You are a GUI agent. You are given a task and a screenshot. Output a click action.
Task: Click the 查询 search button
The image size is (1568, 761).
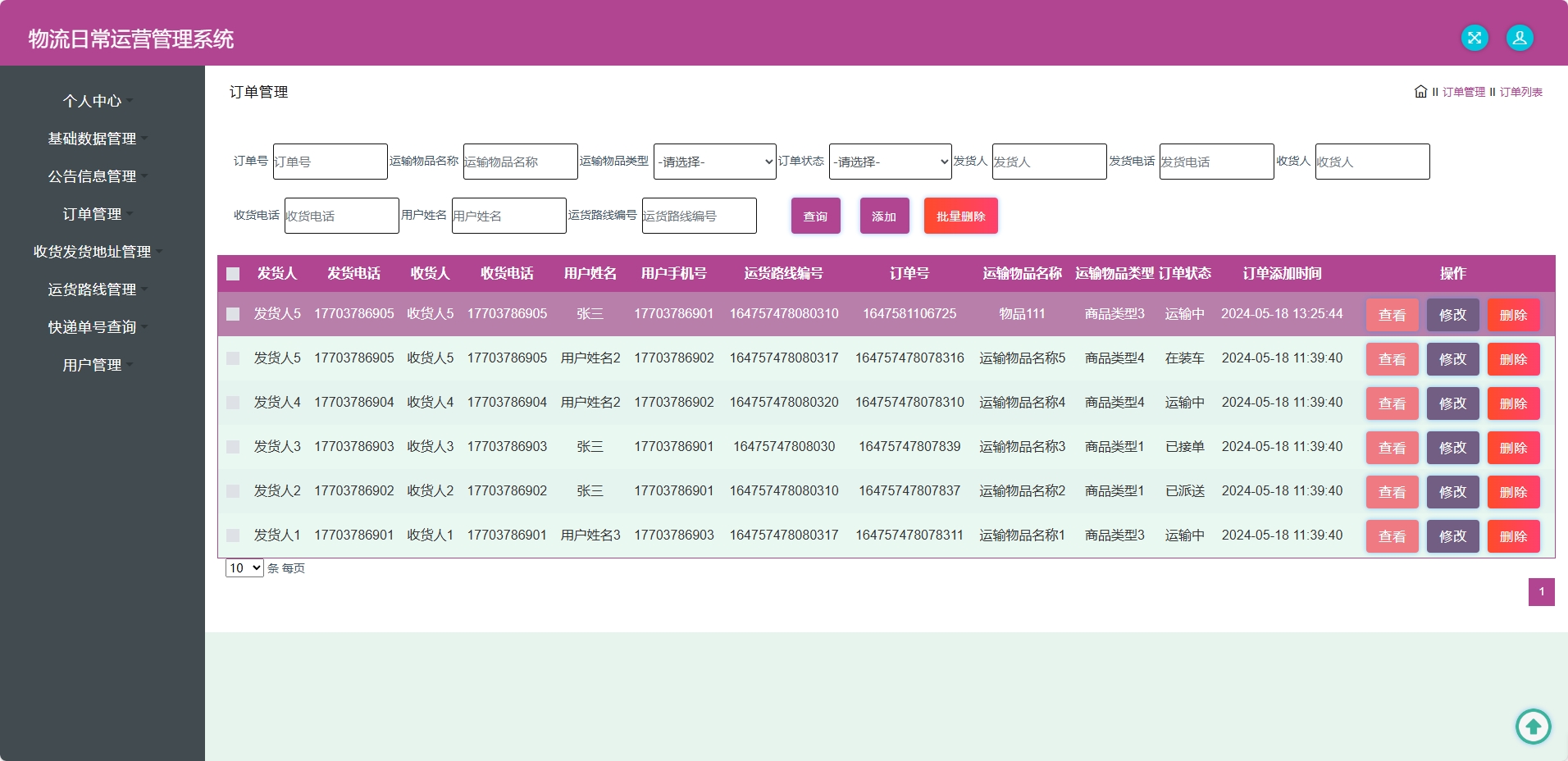coord(815,216)
